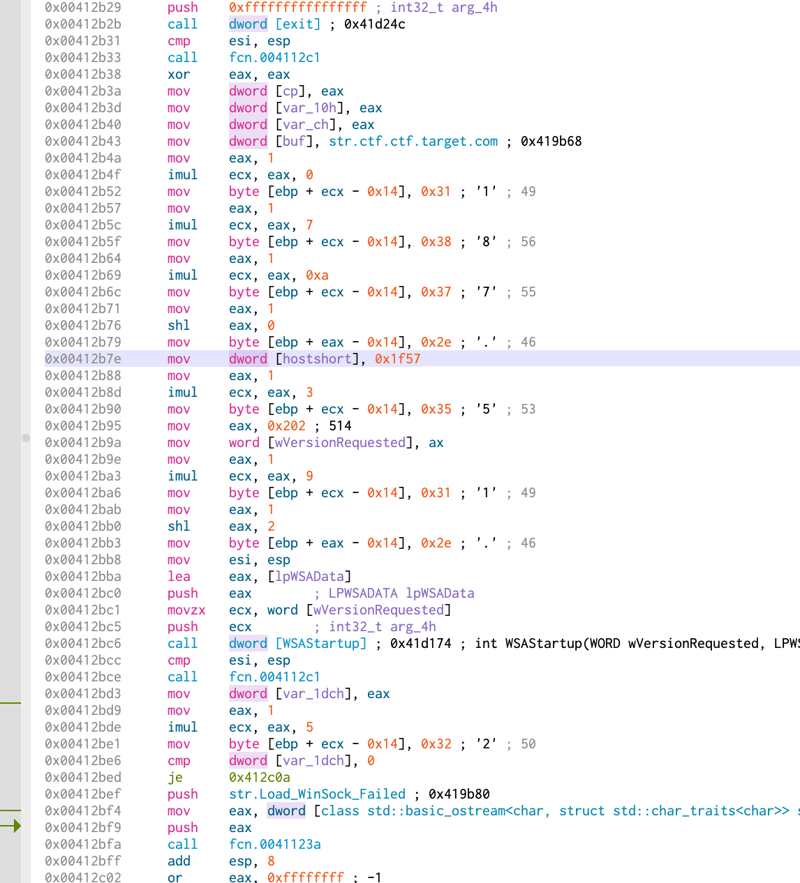The image size is (800, 883).
Task: Click the [lpWSAData] operand in the lea instruction
Action: coord(309,576)
